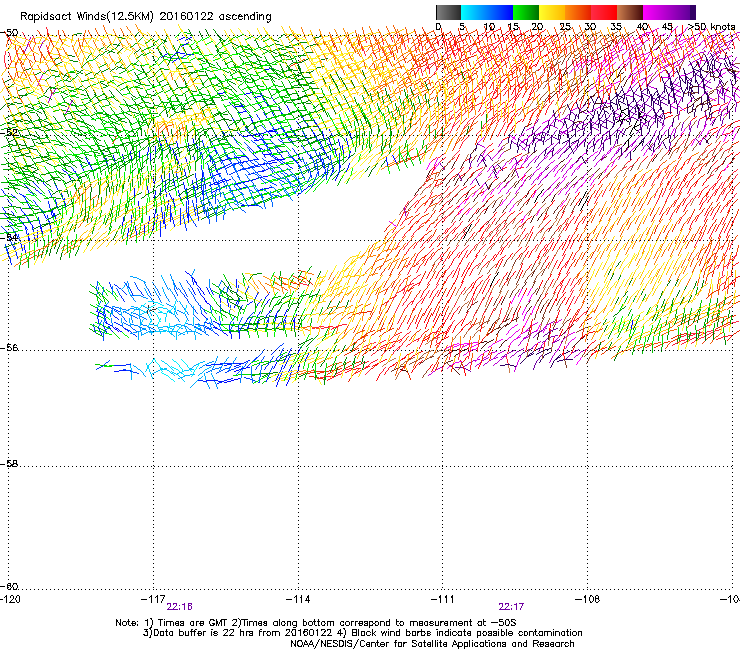
Task: Click the -111 longitude axis label
Action: tap(443, 599)
